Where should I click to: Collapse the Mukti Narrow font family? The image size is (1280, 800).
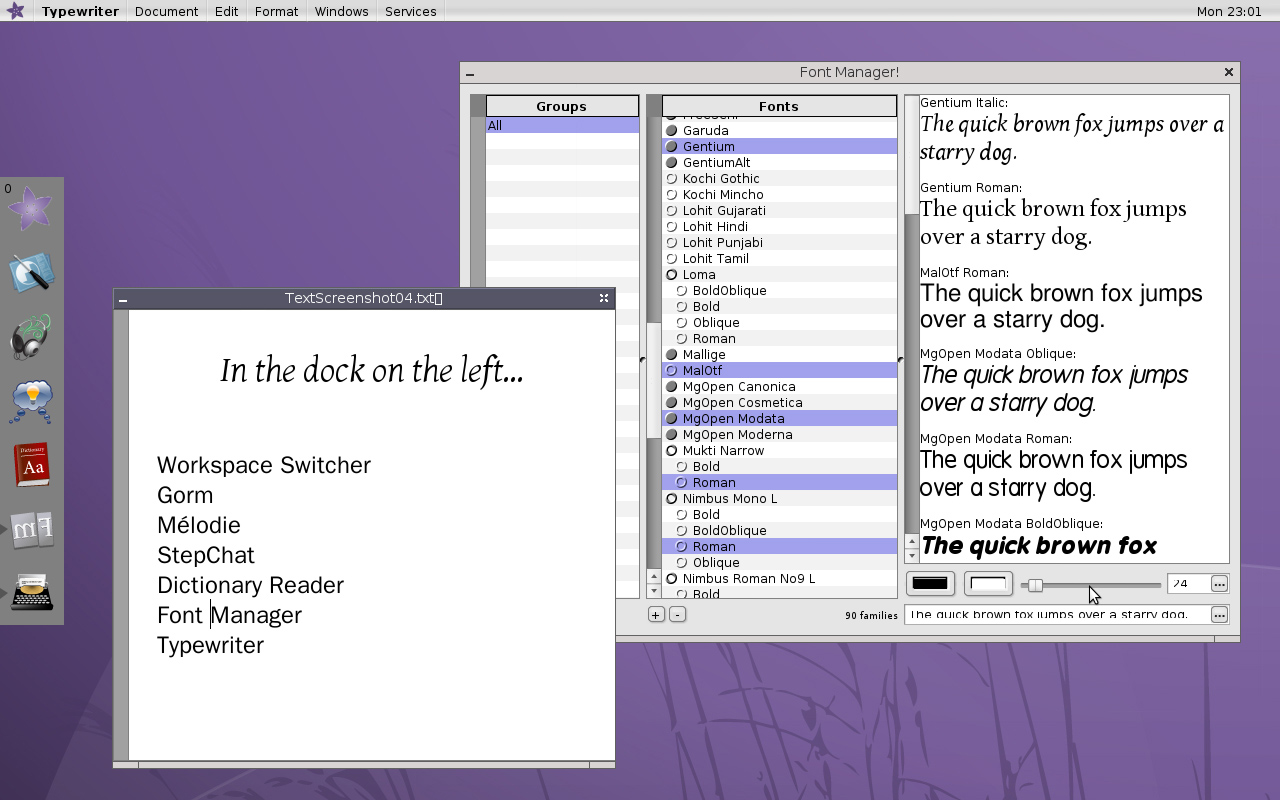pos(672,451)
